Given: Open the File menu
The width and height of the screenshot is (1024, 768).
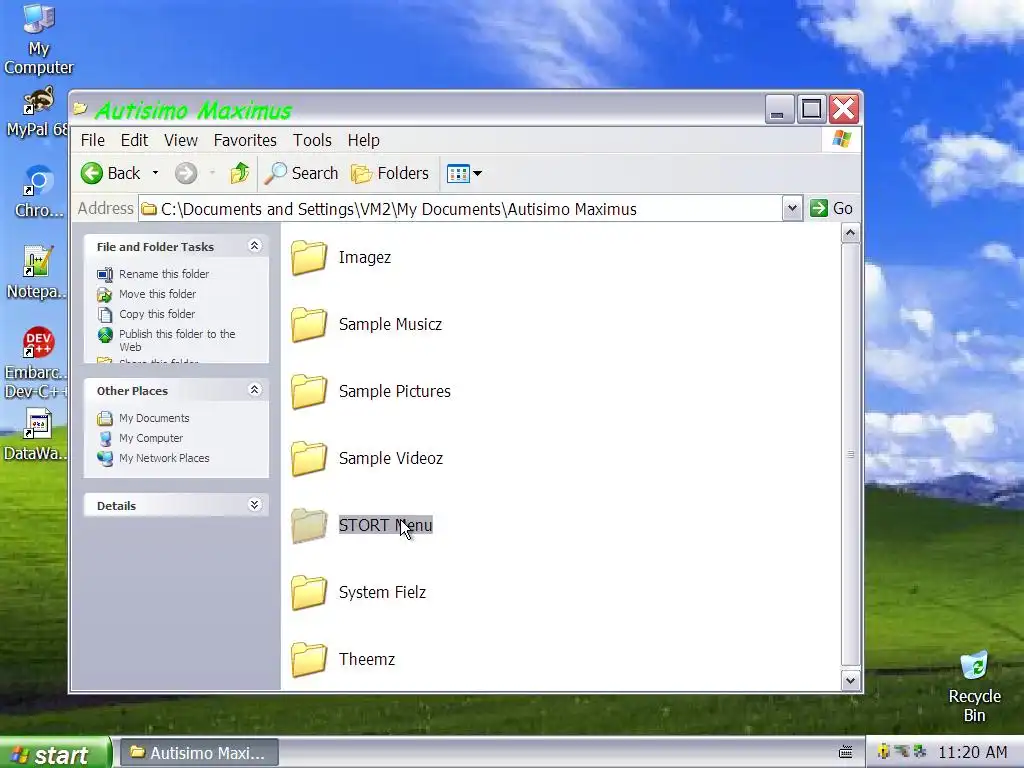Looking at the screenshot, I should tap(93, 140).
